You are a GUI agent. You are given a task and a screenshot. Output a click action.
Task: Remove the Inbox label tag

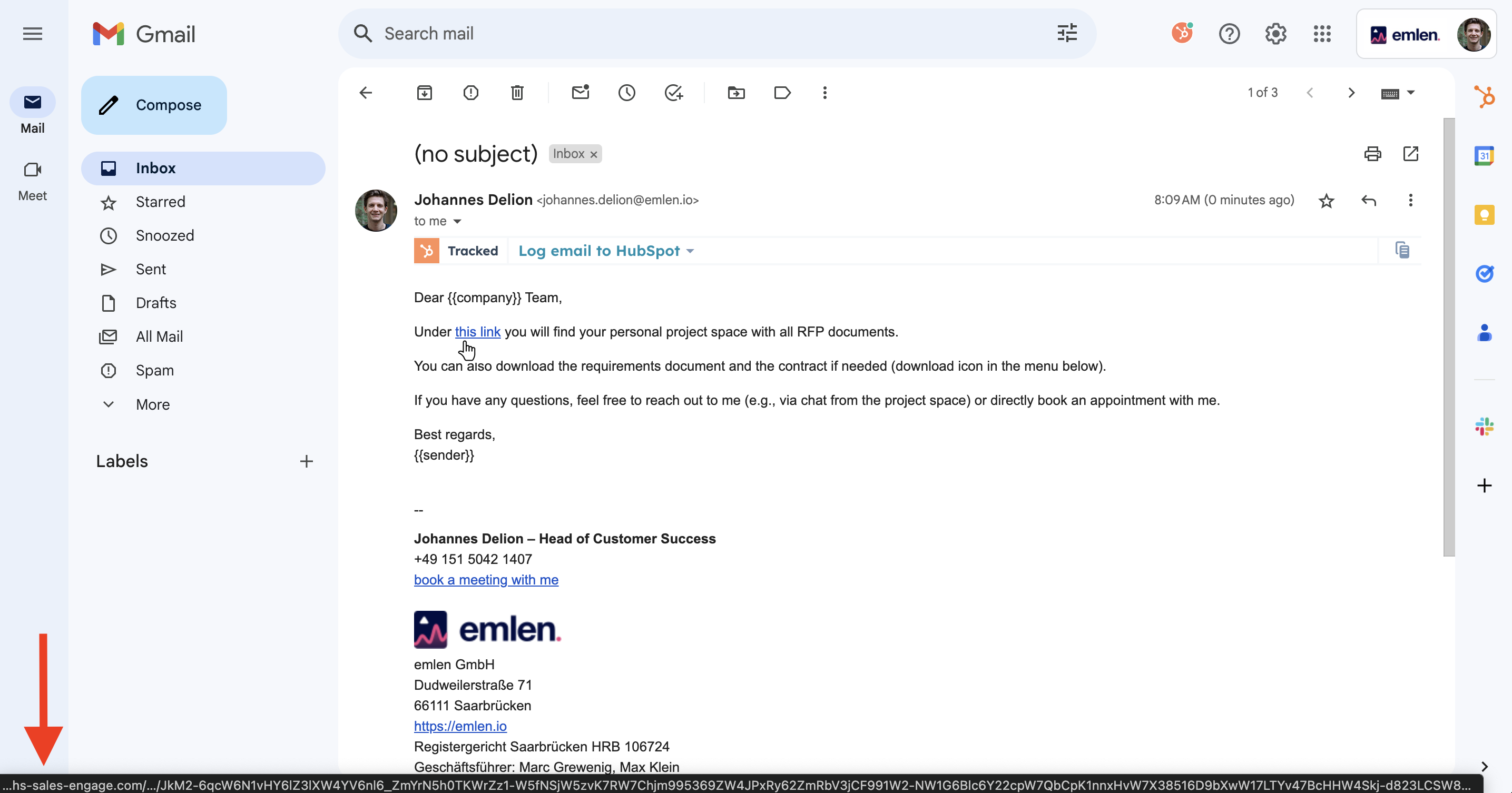click(594, 154)
